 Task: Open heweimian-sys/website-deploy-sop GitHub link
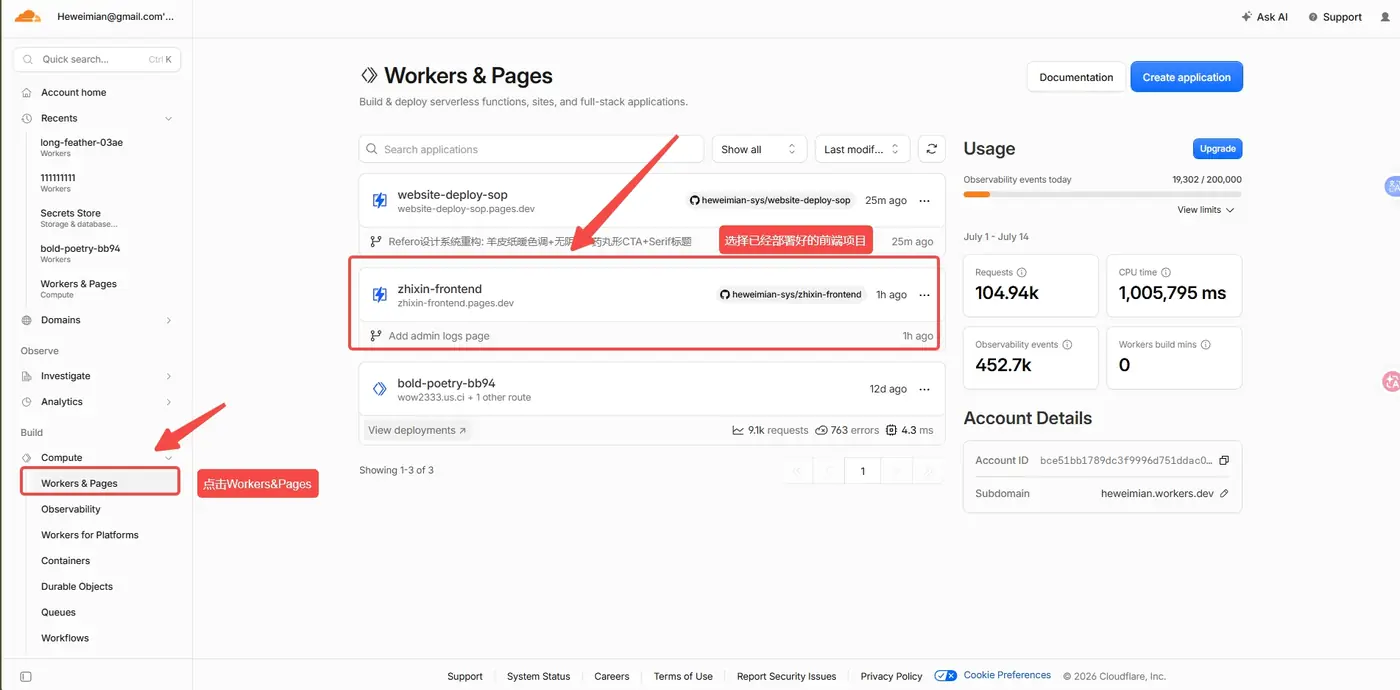(x=770, y=200)
